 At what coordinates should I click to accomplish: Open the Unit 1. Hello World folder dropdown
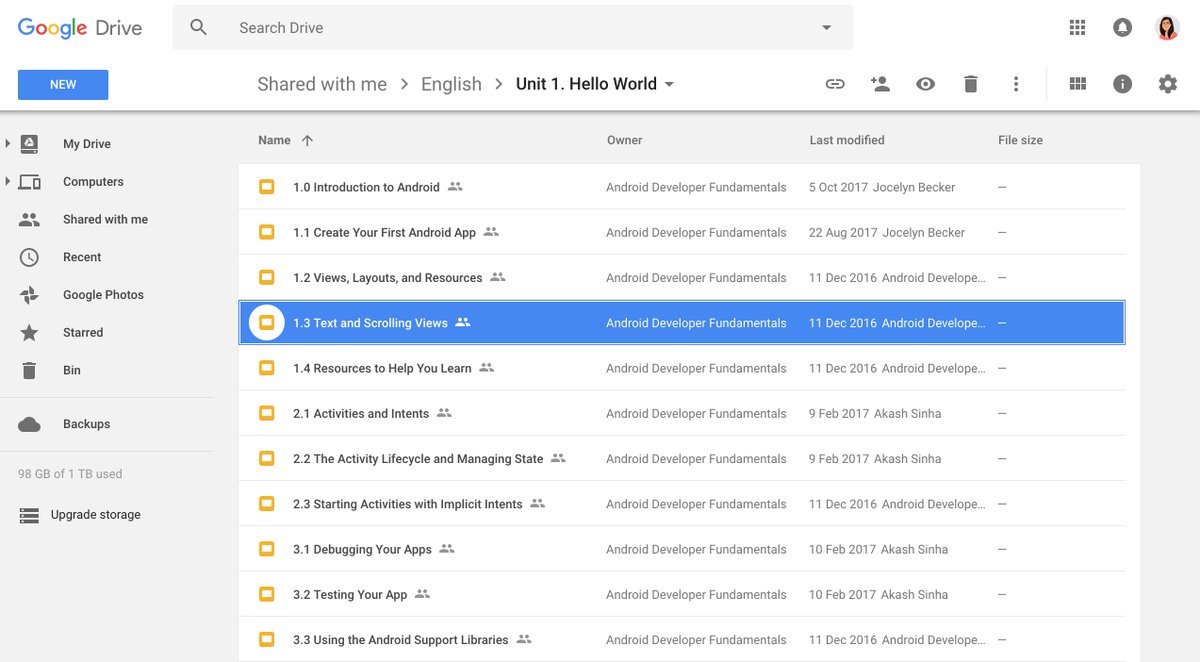(x=669, y=84)
